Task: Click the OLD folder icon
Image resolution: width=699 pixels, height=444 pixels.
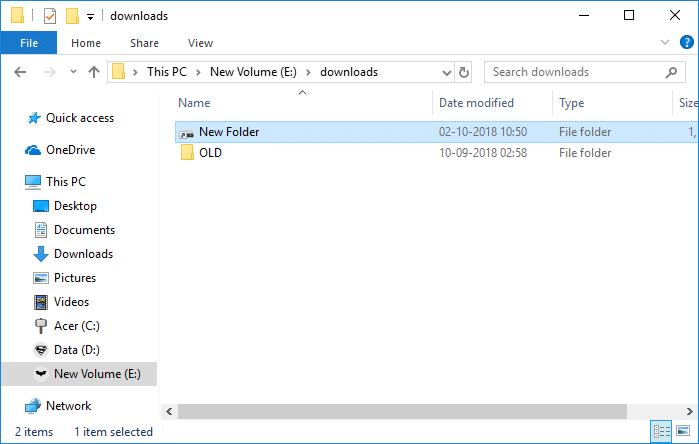Action: [187, 152]
